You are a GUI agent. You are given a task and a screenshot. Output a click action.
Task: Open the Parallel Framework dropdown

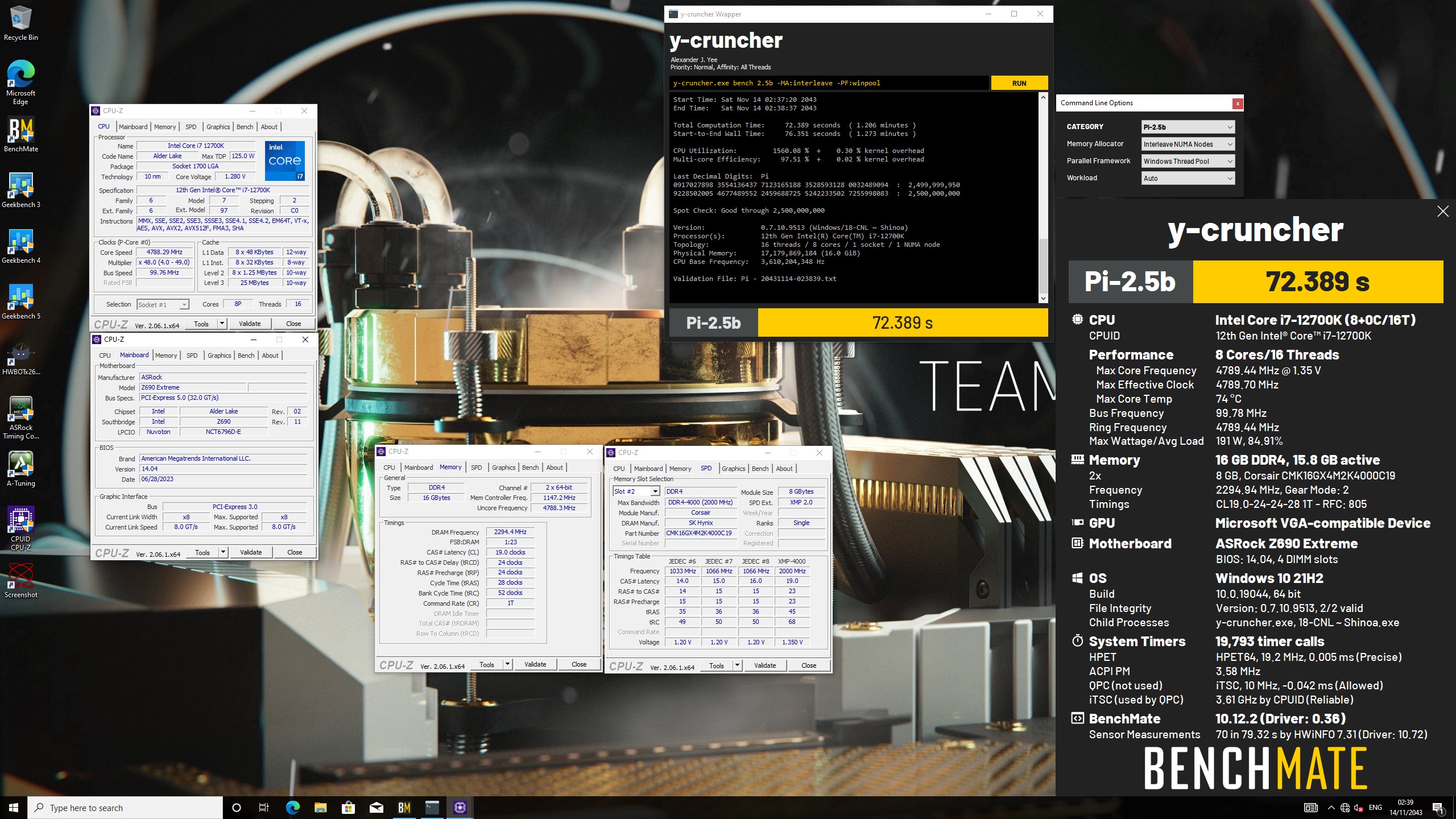tap(1188, 162)
